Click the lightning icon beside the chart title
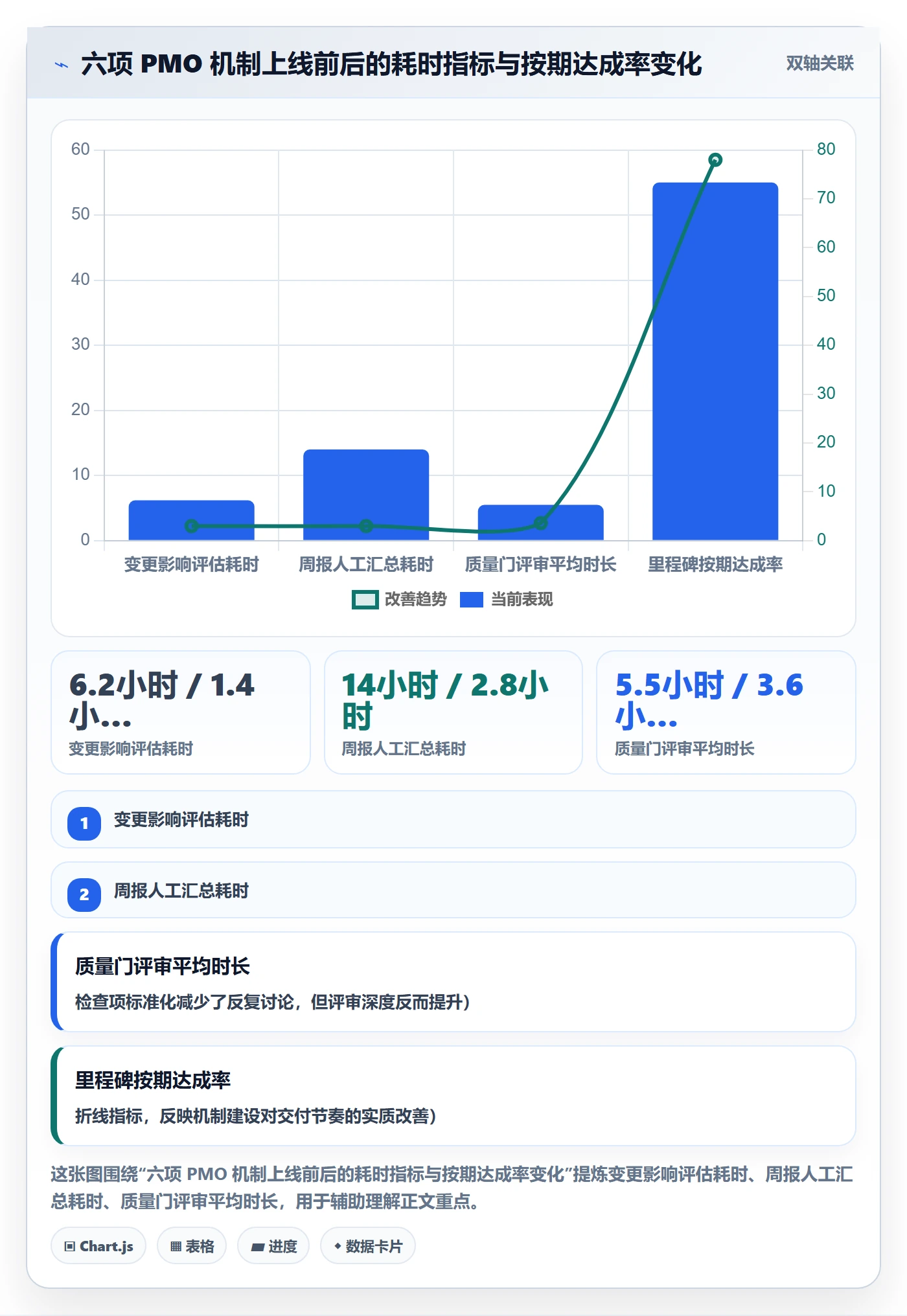The width and height of the screenshot is (907, 1316). pos(62,65)
